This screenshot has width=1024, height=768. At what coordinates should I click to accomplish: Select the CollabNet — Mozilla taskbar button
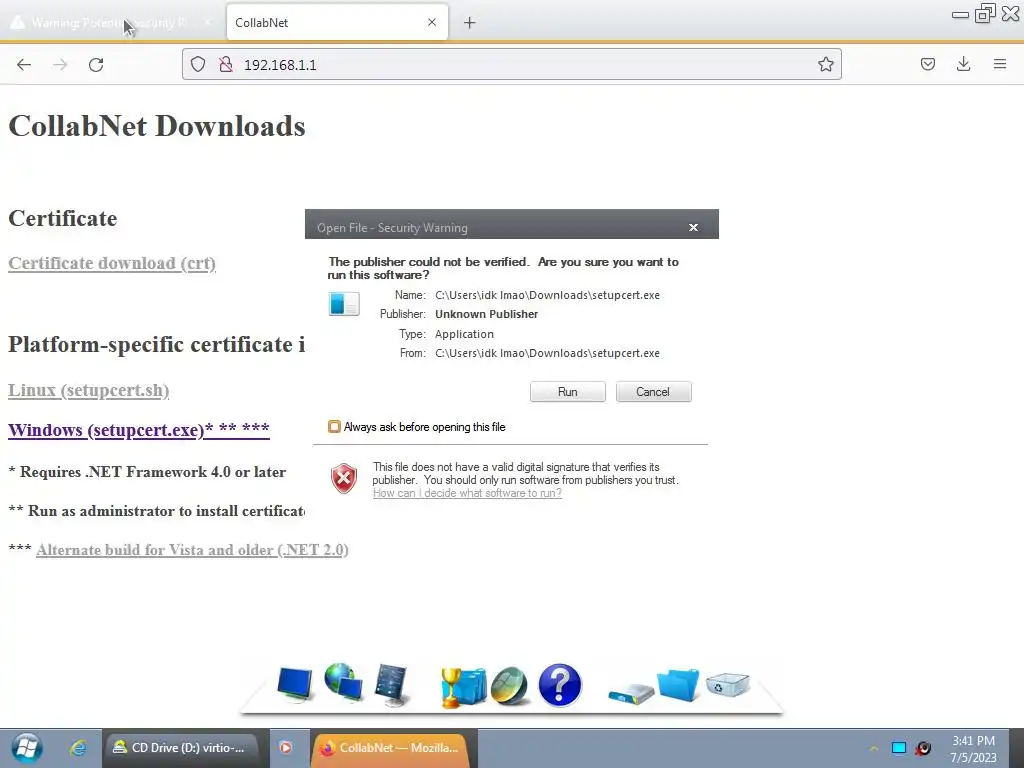pyautogui.click(x=392, y=748)
